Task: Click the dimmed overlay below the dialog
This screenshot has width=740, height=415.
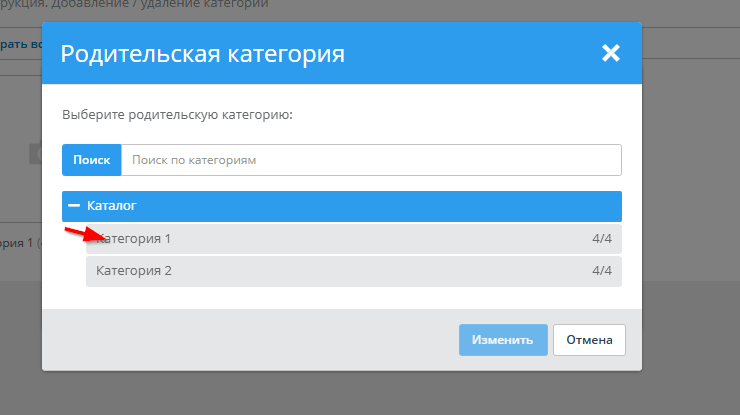Action: (370, 395)
